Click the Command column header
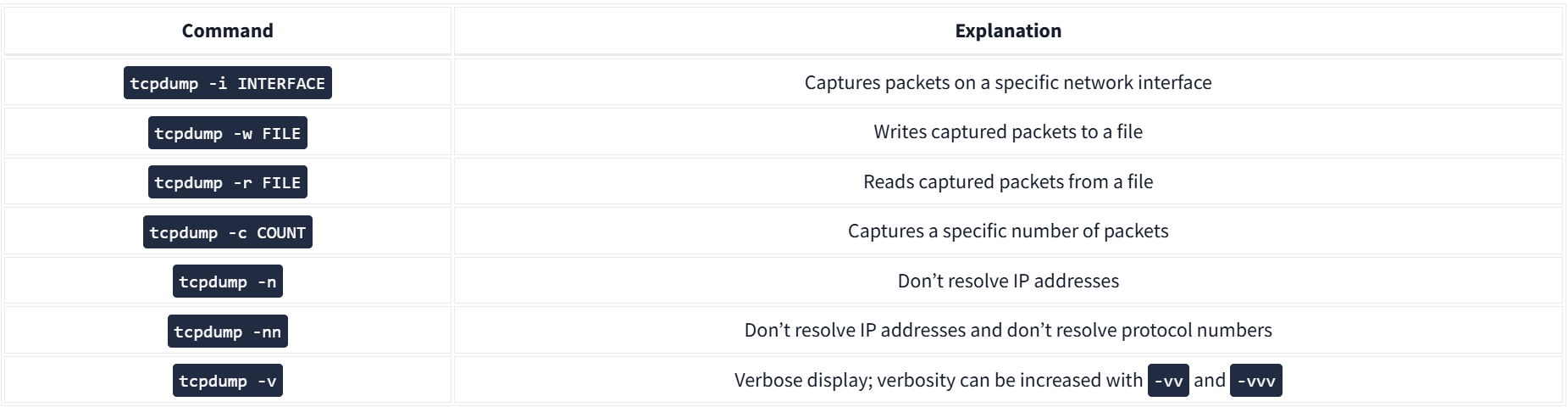 coord(227,31)
